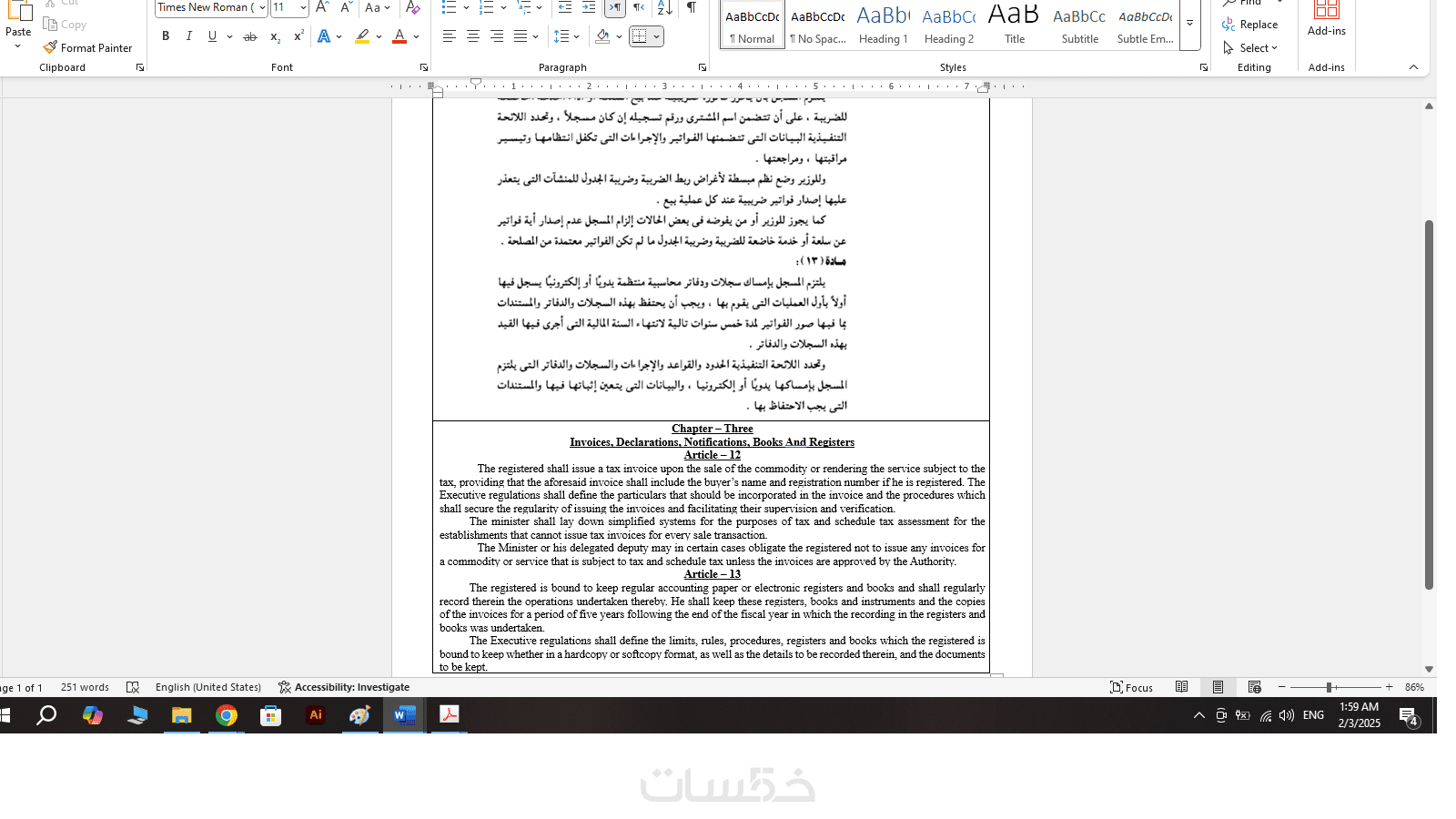This screenshot has height=819, width=1456.
Task: Open the Add-ins pane
Action: point(1327,20)
